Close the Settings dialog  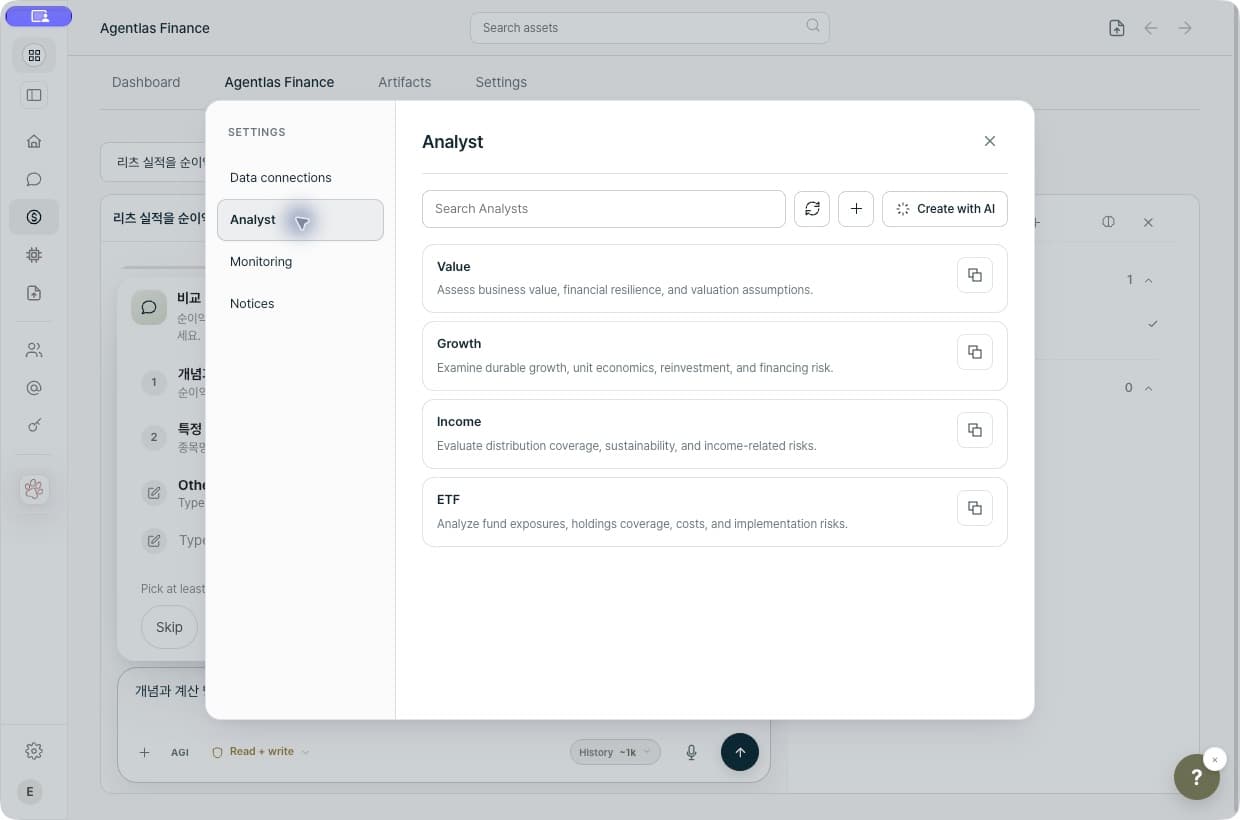(x=990, y=141)
